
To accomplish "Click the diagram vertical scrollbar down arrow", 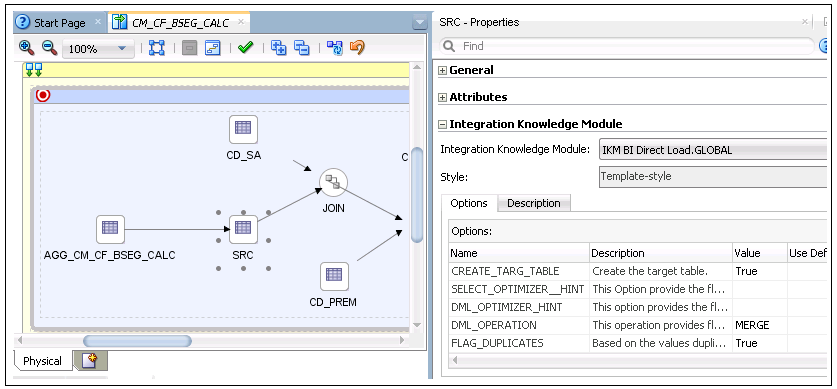I will pyautogui.click(x=417, y=324).
